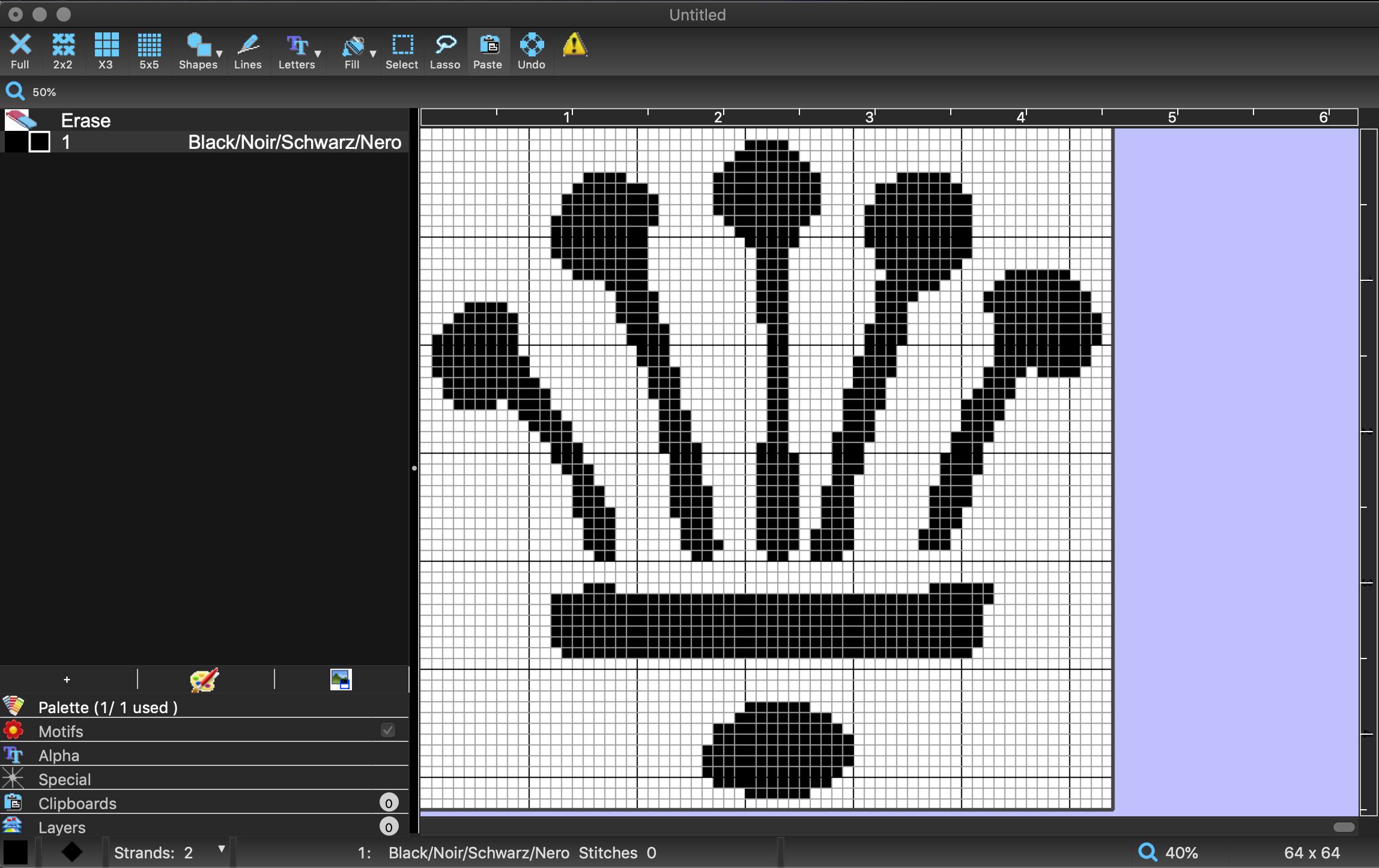Open the Shapes dropdown arrow

[219, 54]
